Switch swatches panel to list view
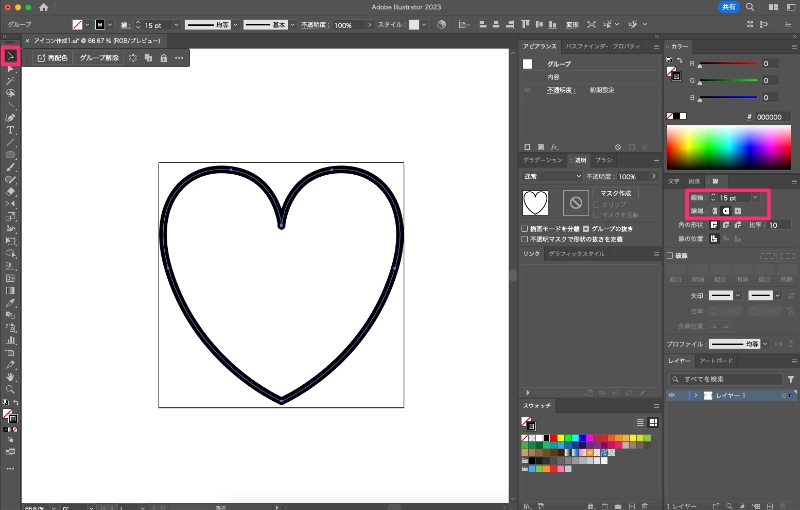Screen dimensions: 800x510 click(x=640, y=423)
